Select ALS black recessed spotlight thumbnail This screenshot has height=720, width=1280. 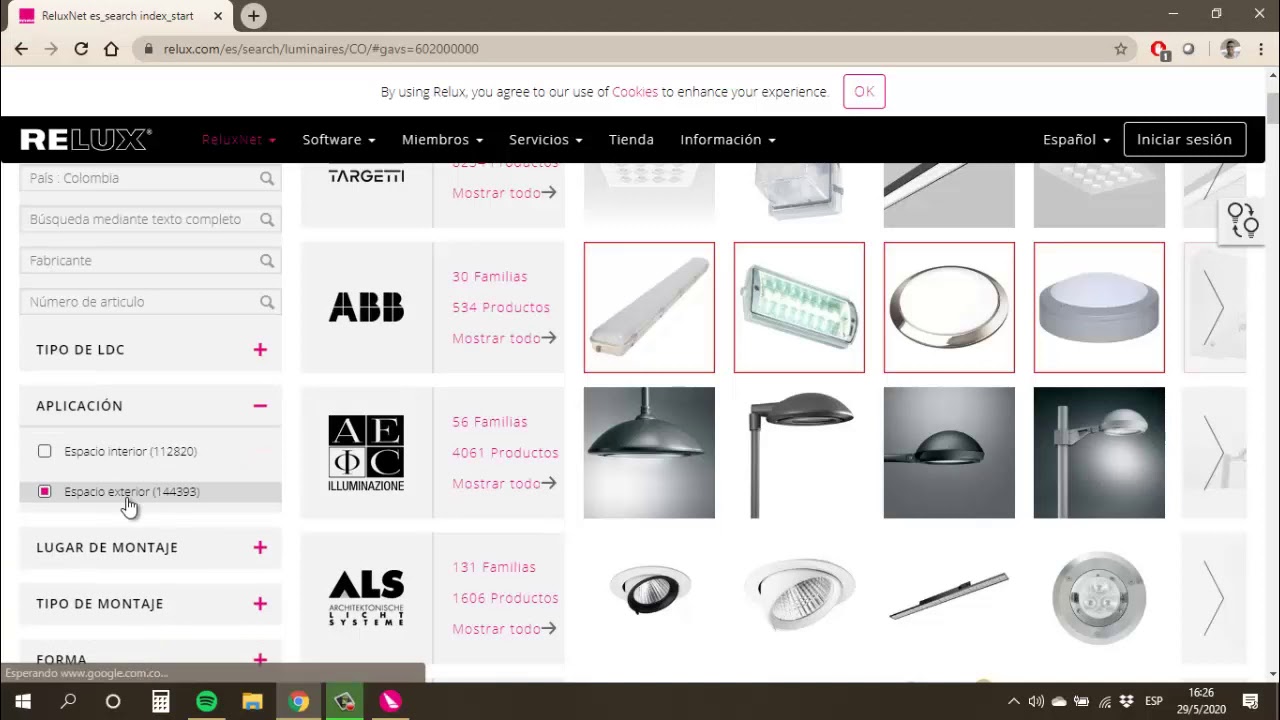click(x=649, y=598)
